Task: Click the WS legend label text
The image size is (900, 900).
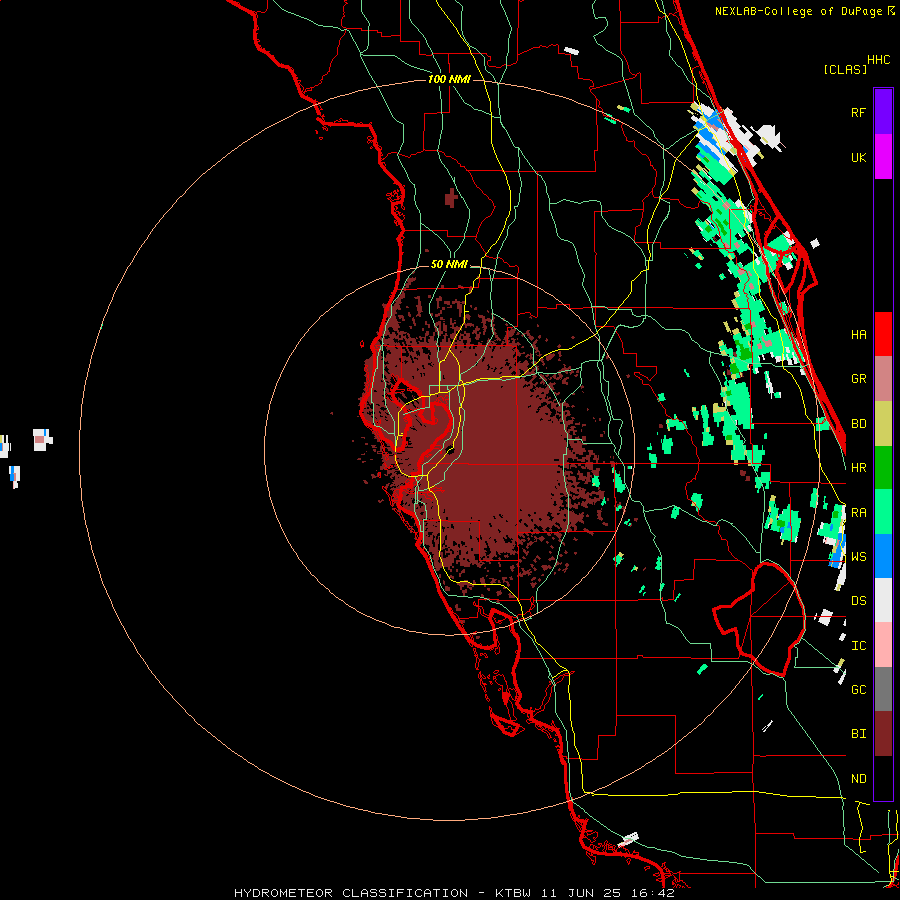Action: click(x=858, y=557)
